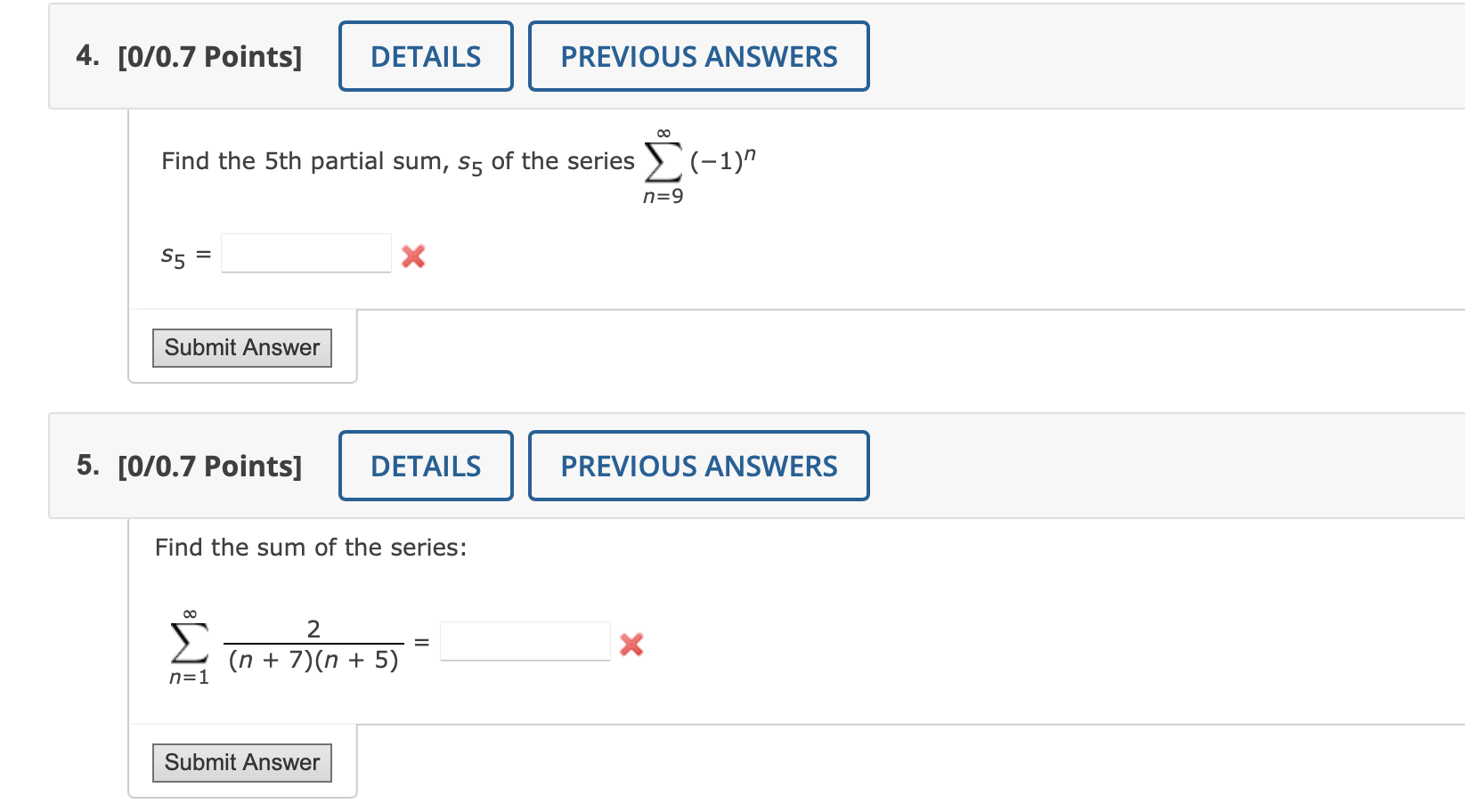Viewport: 1465px width, 812px height.
Task: Click the series sum answer box for question 5
Action: [525, 640]
